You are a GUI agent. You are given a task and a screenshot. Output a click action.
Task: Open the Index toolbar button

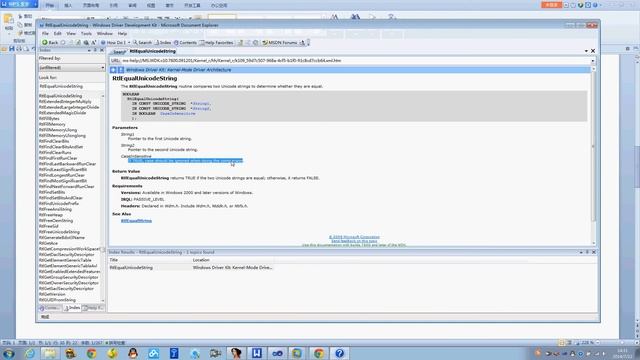tap(163, 42)
